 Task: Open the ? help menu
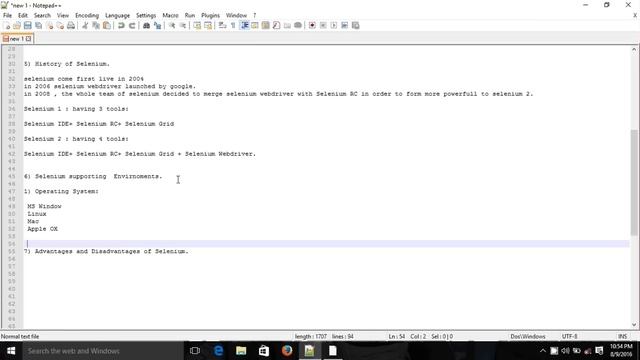[x=255, y=16]
